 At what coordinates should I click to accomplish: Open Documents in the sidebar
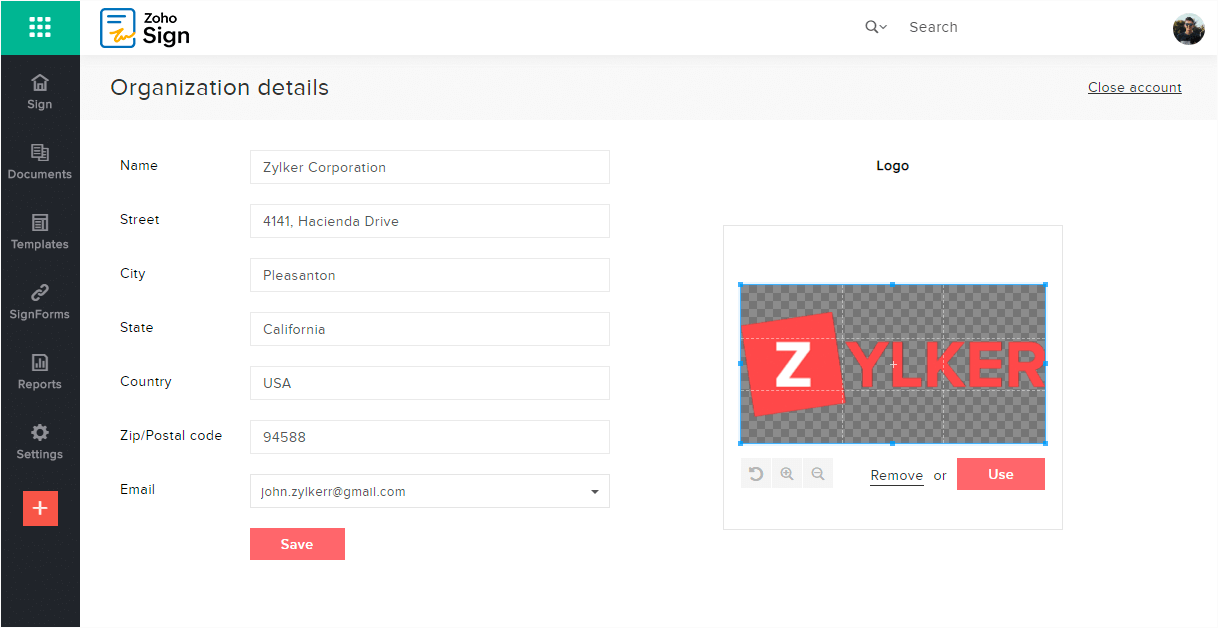40,162
